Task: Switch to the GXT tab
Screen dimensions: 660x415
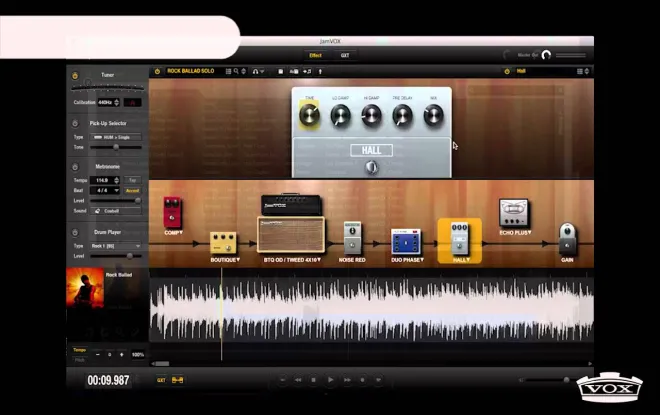Action: coord(345,56)
